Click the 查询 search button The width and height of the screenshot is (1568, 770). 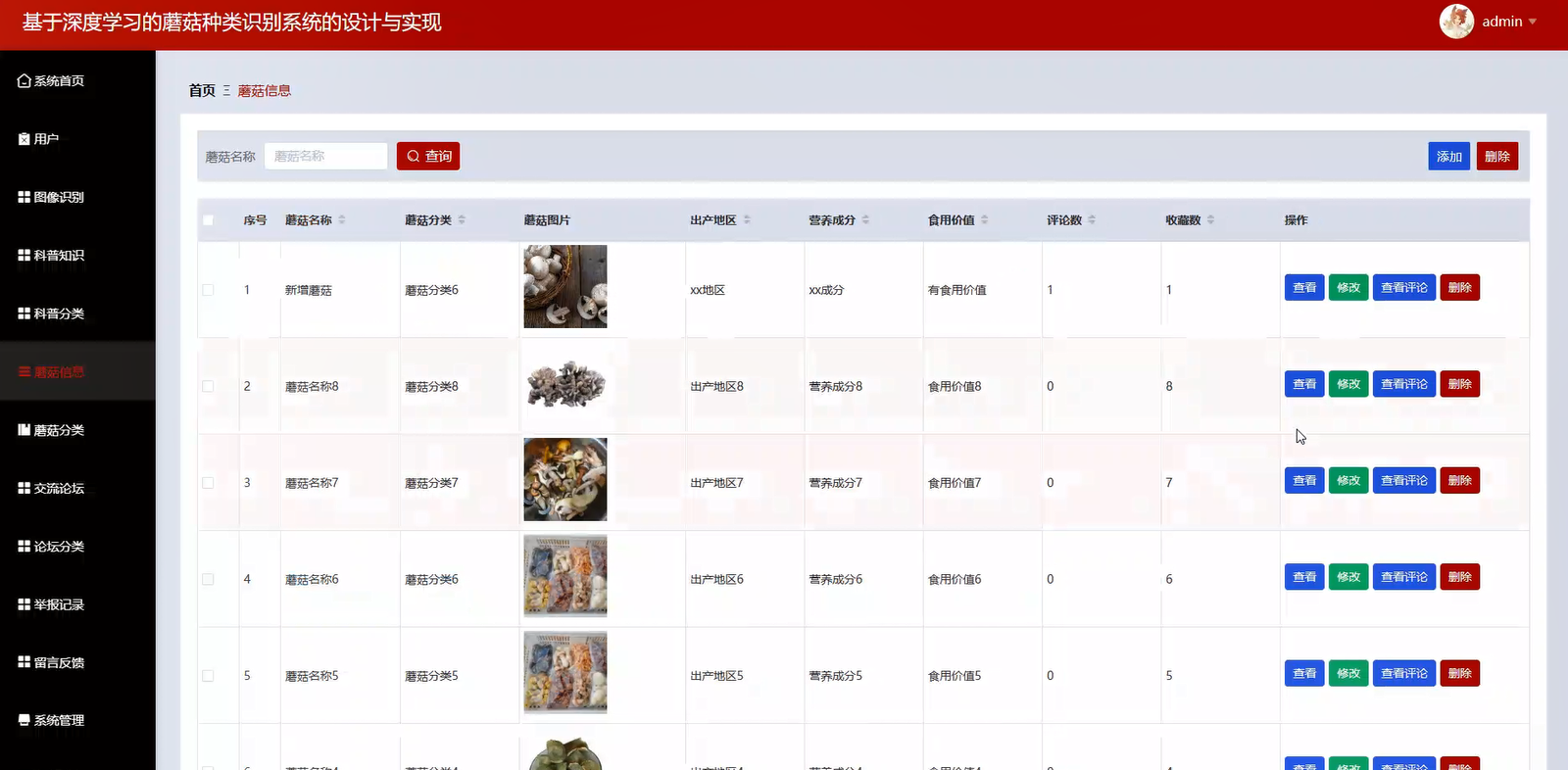(428, 157)
